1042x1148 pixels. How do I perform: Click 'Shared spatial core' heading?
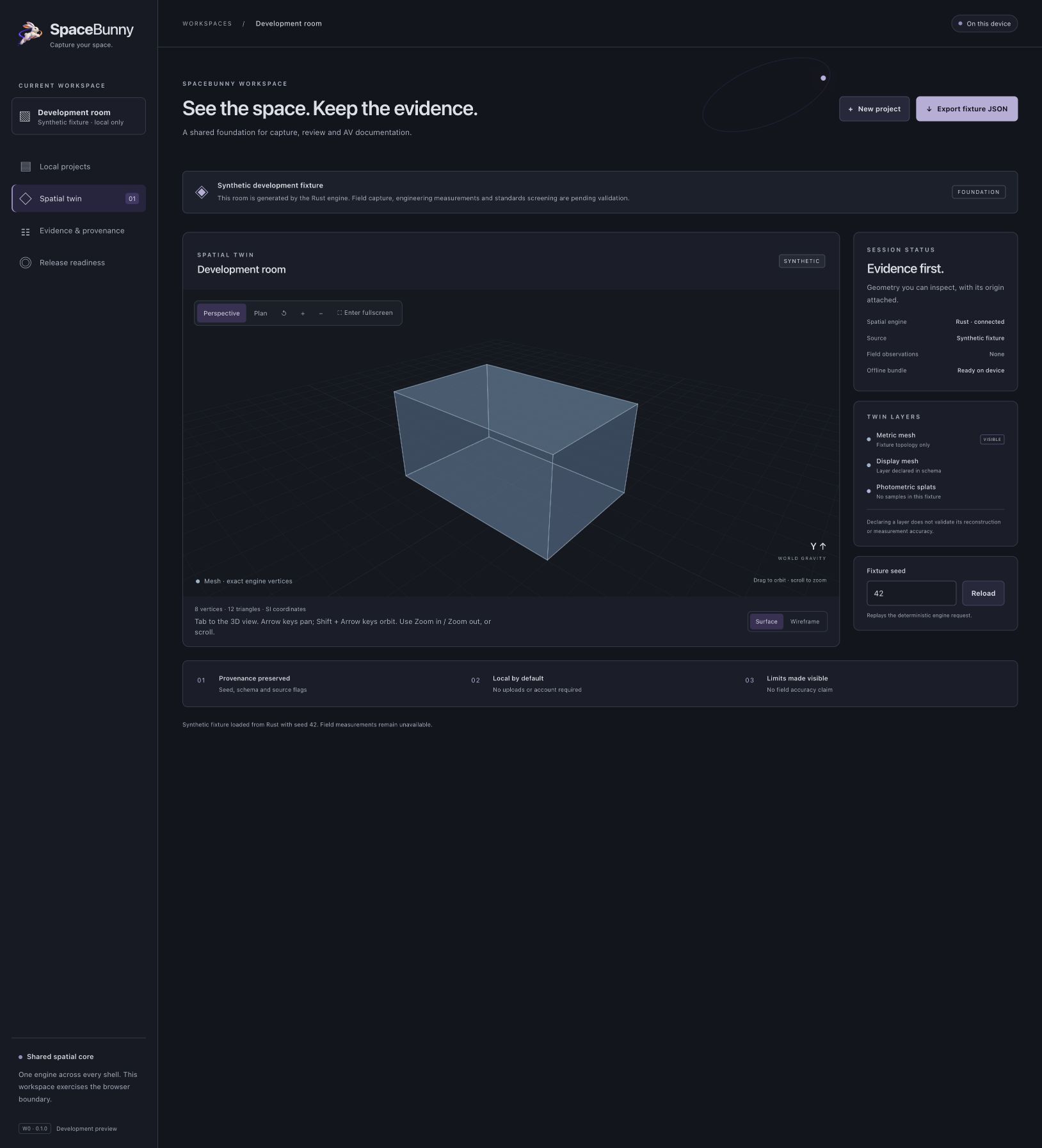pos(60,1057)
